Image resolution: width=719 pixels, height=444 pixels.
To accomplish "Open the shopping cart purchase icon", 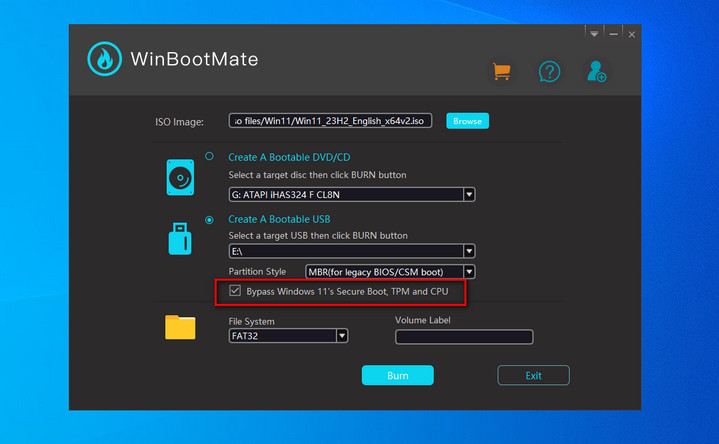I will [x=502, y=72].
